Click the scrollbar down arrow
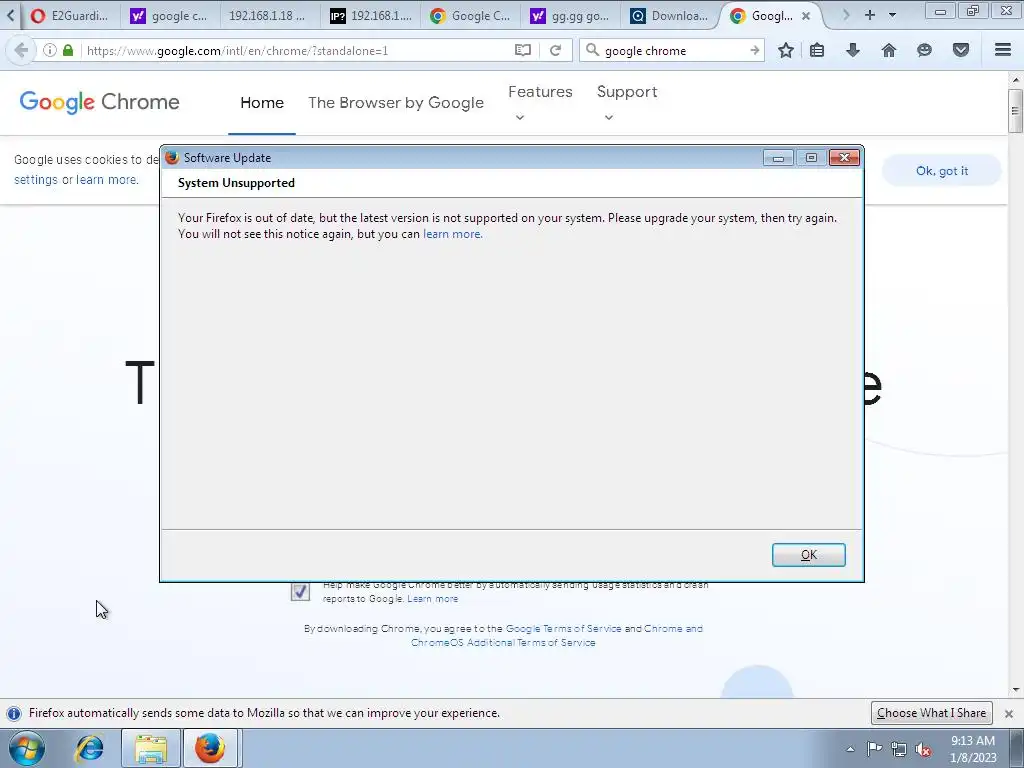The width and height of the screenshot is (1024, 768). click(1015, 690)
